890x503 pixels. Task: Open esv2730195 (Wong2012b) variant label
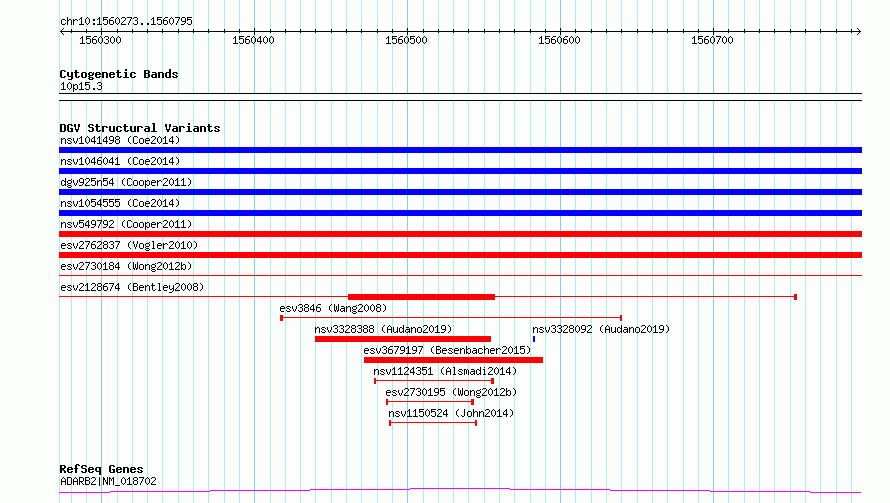click(x=451, y=392)
